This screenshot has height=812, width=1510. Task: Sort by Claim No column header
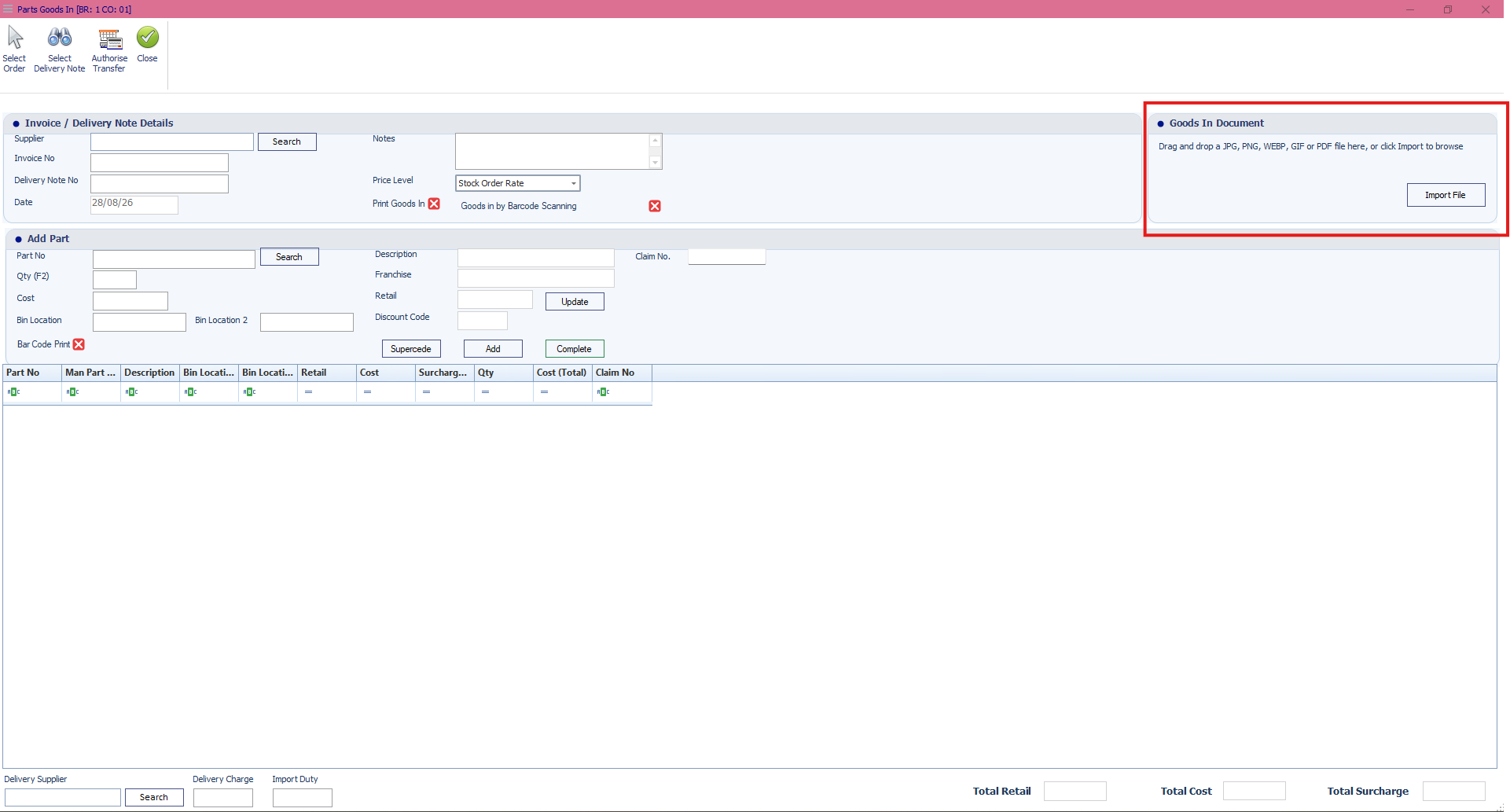point(622,373)
